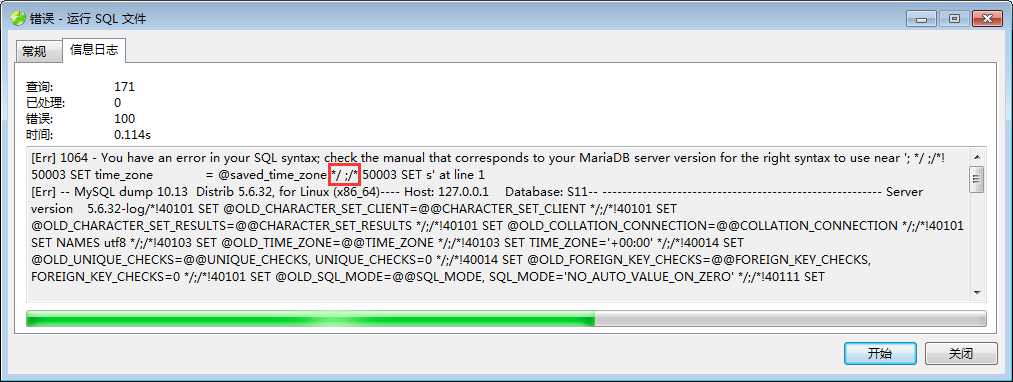Click the log scrollbar up arrow
The height and width of the screenshot is (382, 1013).
pyautogui.click(x=977, y=156)
